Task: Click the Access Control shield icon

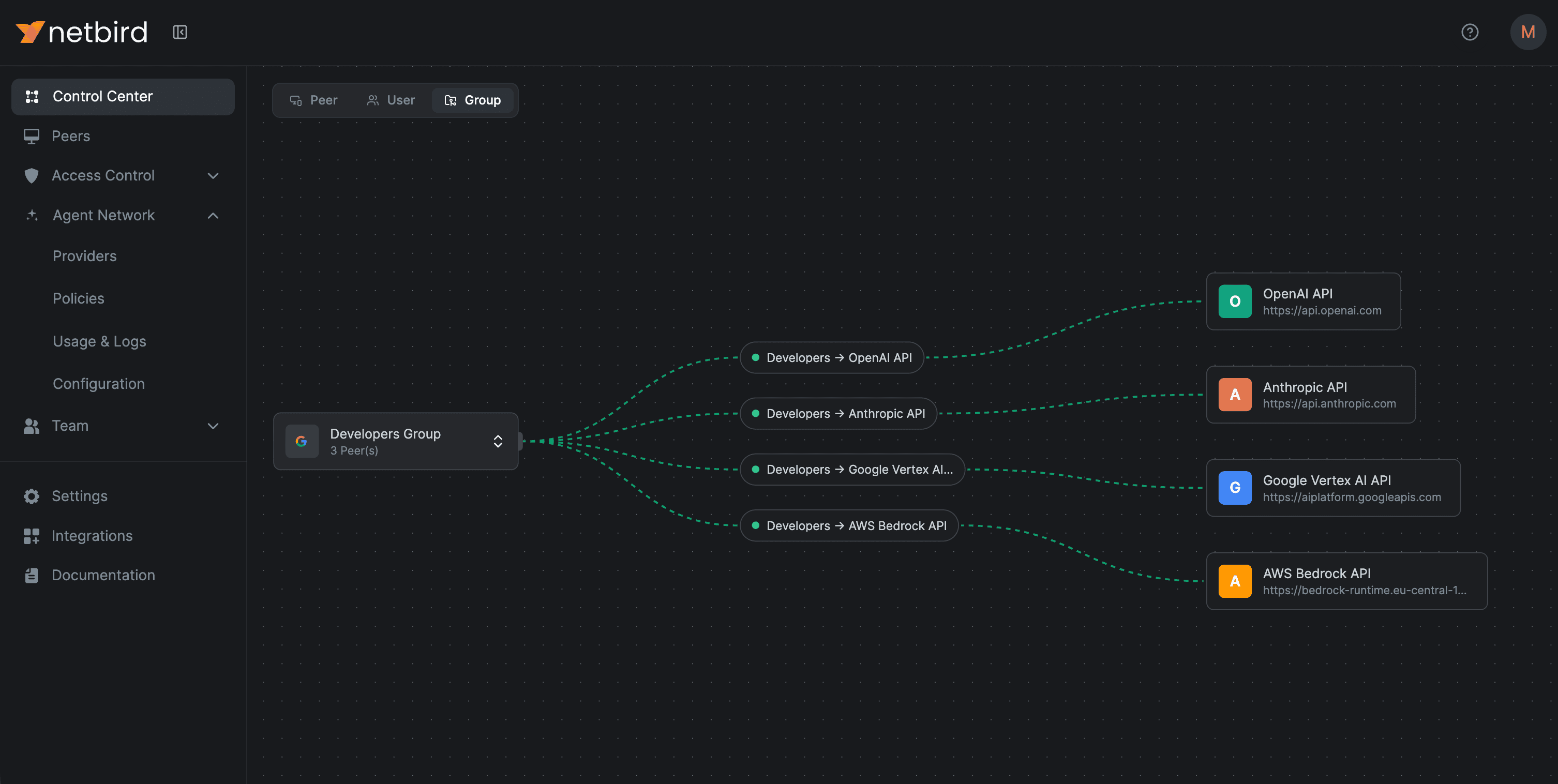Action: click(32, 176)
